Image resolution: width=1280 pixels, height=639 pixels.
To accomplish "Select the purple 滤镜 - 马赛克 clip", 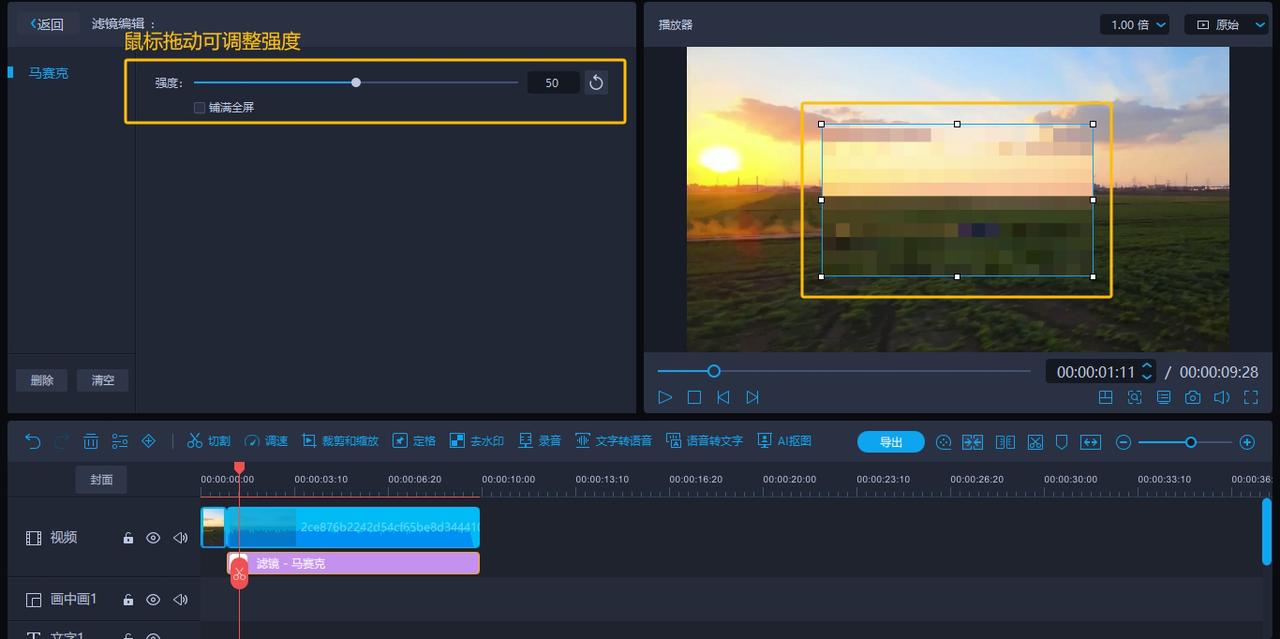I will pyautogui.click(x=354, y=563).
